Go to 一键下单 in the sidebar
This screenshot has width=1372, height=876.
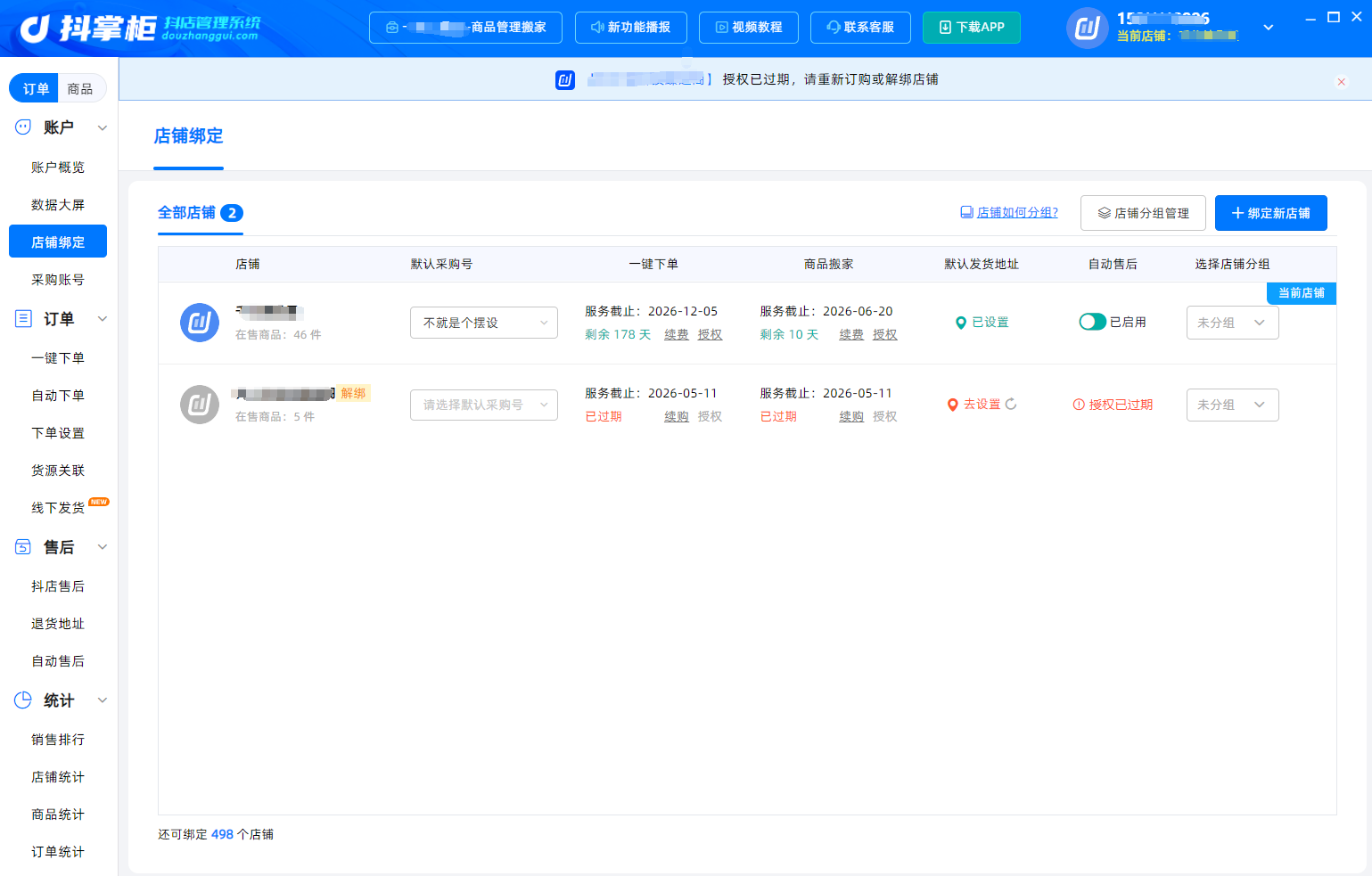58,358
